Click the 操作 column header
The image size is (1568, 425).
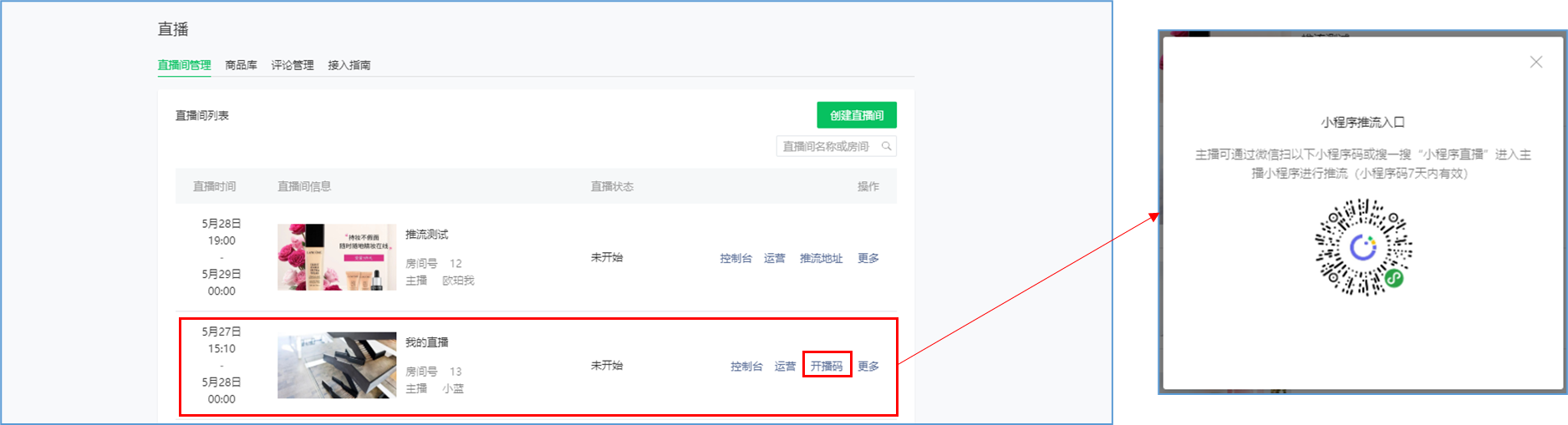coord(868,186)
